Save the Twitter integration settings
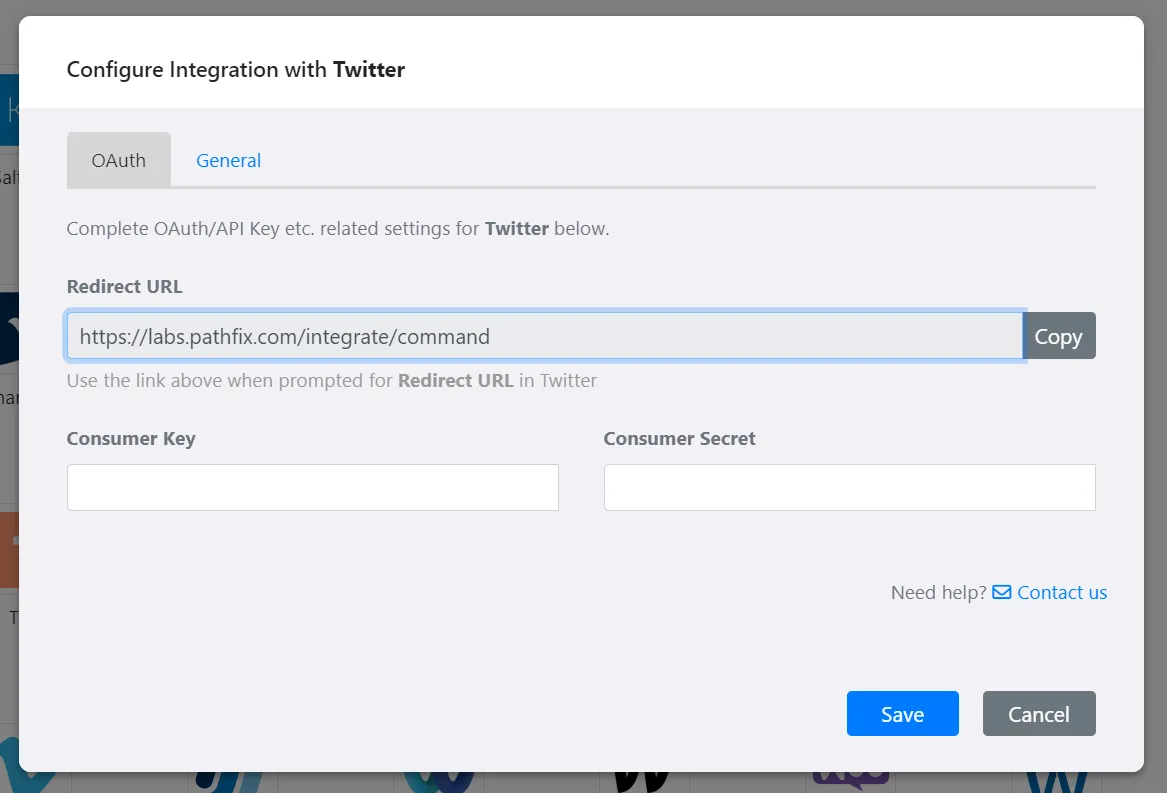1167x793 pixels. click(x=902, y=713)
